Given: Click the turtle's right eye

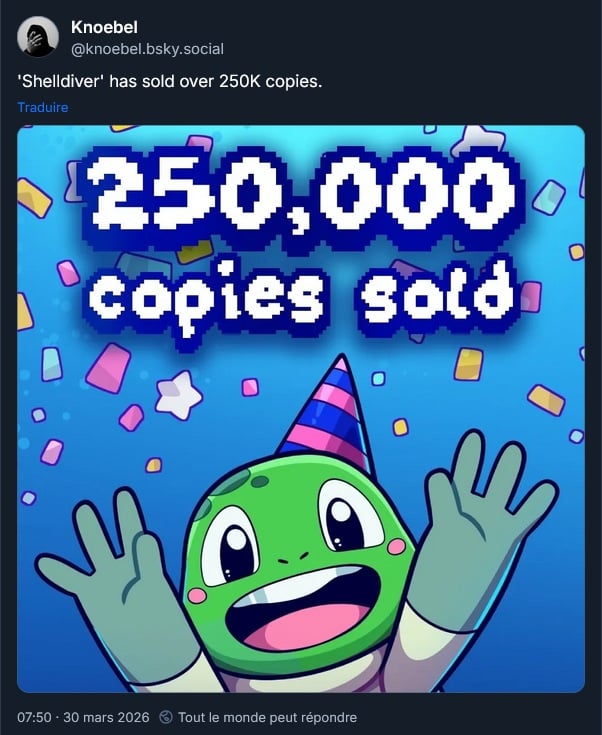Looking at the screenshot, I should (347, 517).
